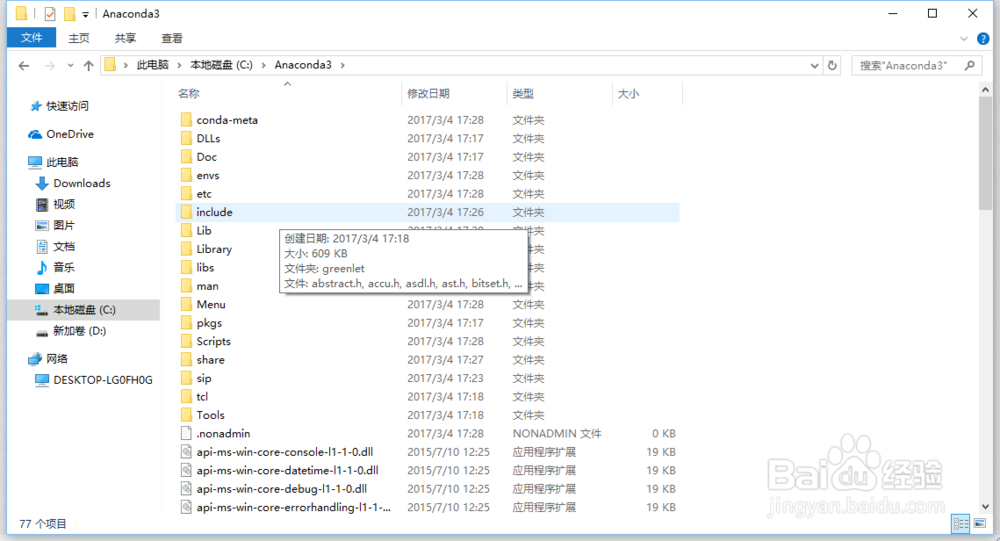The width and height of the screenshot is (1000, 541).
Task: Expand chevron after 此电脑 in address bar
Action: (179, 65)
